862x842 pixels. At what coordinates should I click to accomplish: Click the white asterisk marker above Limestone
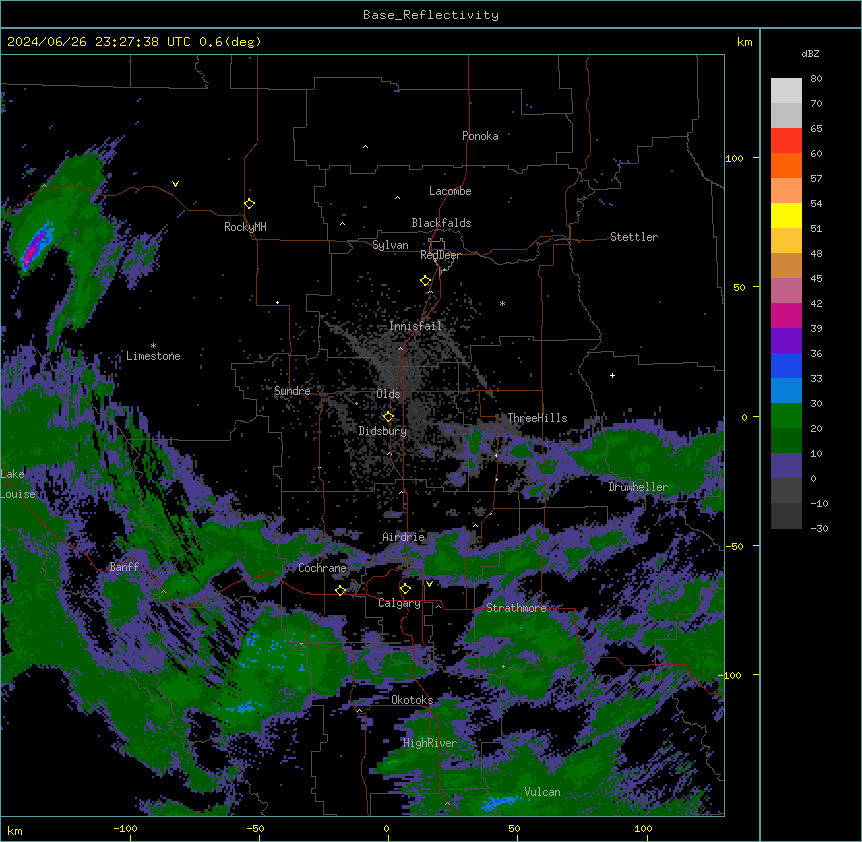click(153, 346)
